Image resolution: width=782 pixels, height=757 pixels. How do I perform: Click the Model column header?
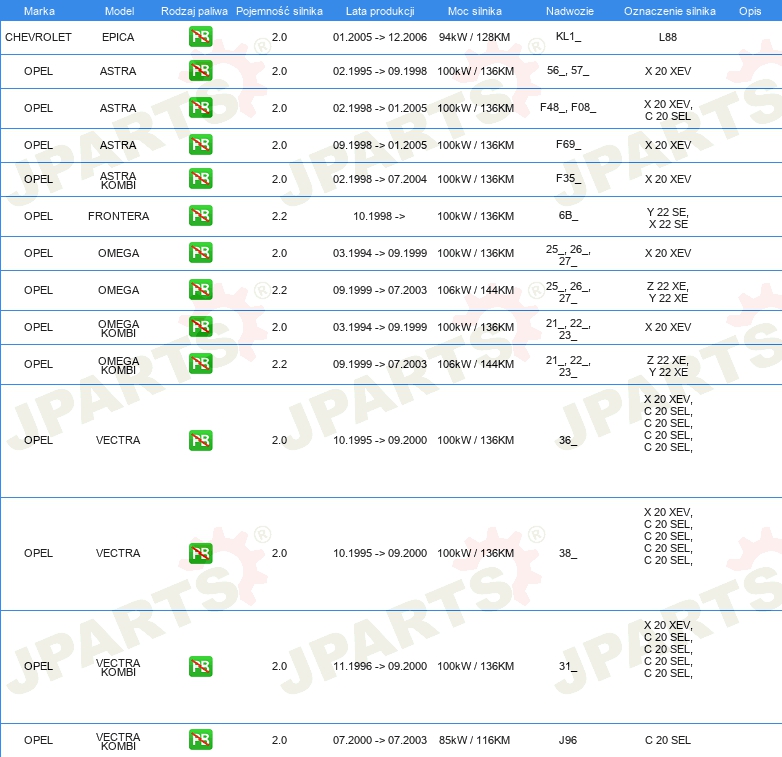pos(118,11)
